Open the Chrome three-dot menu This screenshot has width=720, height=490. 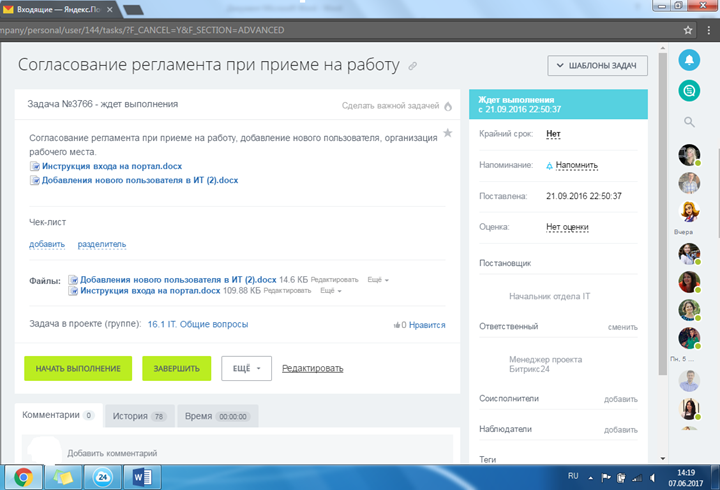pyautogui.click(x=710, y=30)
